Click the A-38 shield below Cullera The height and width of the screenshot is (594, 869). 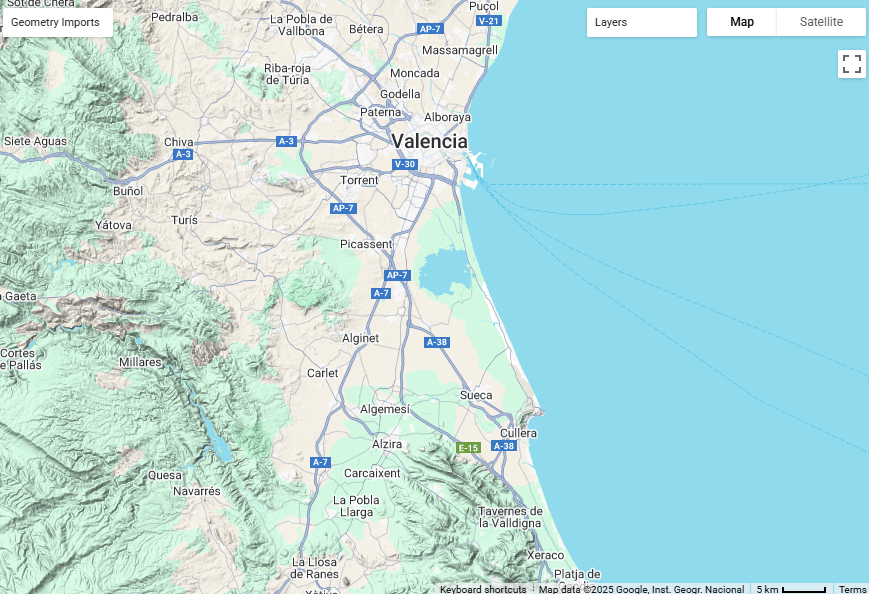[x=504, y=446]
